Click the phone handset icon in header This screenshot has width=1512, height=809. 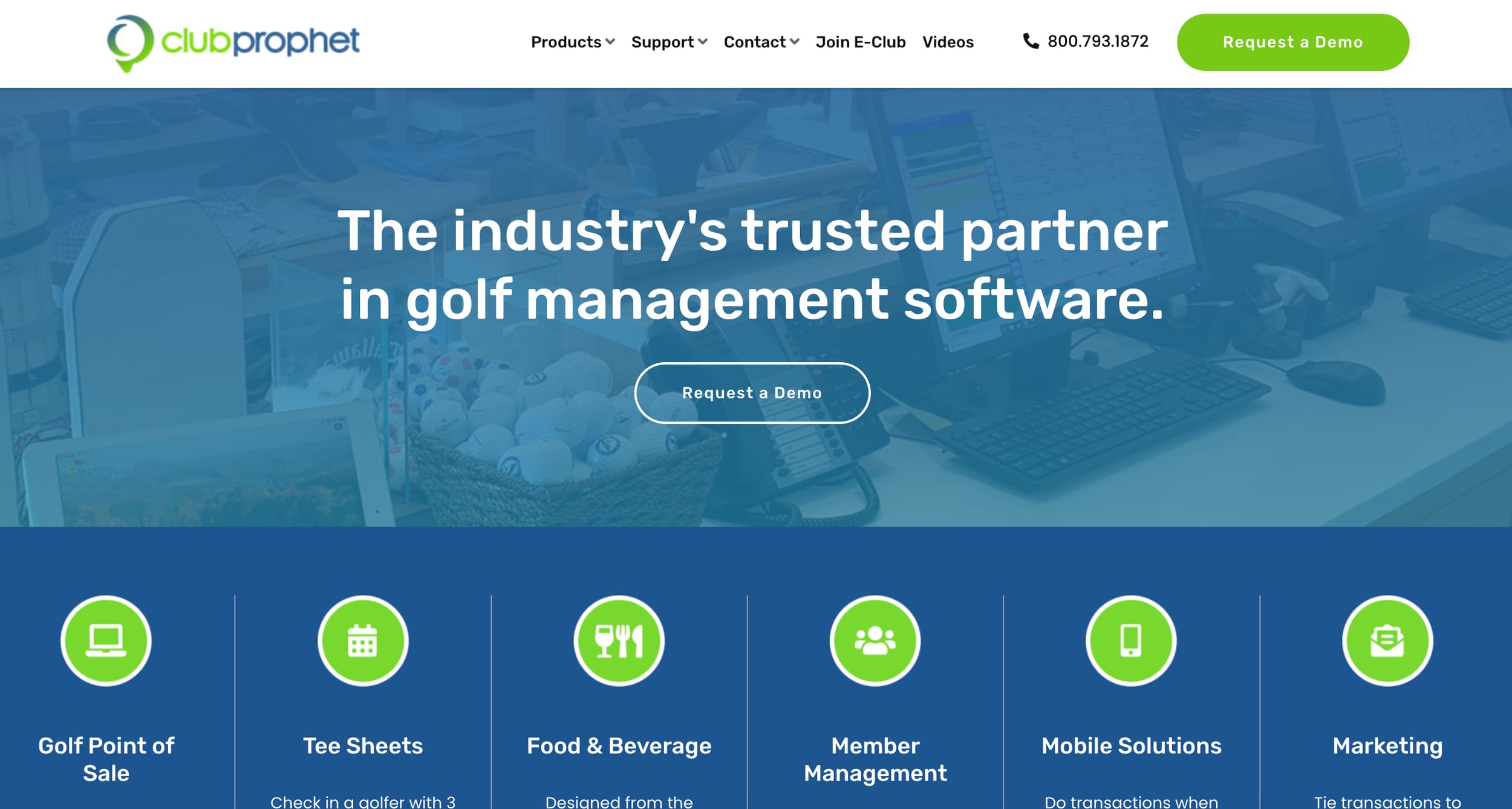coord(1031,41)
